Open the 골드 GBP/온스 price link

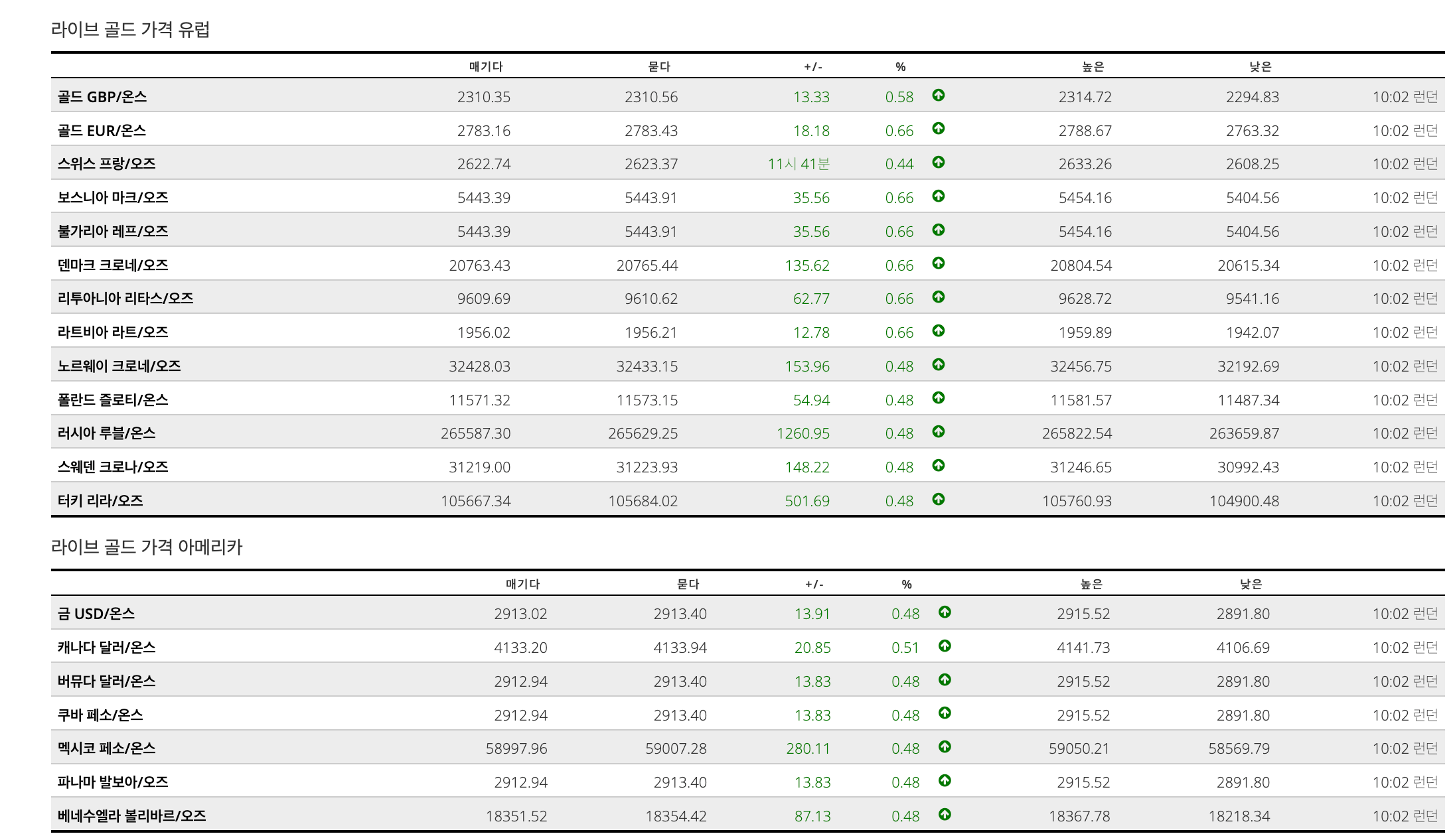(102, 97)
